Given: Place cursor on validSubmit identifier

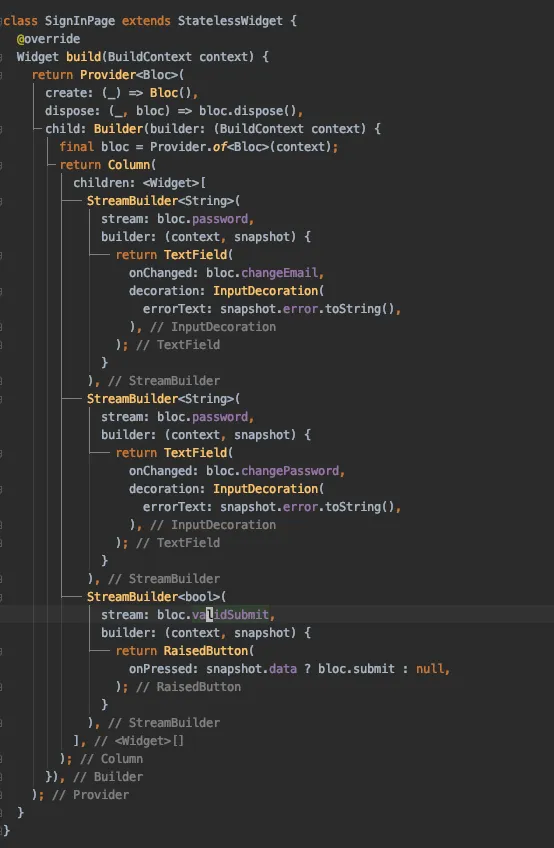Looking at the screenshot, I should 230,614.
